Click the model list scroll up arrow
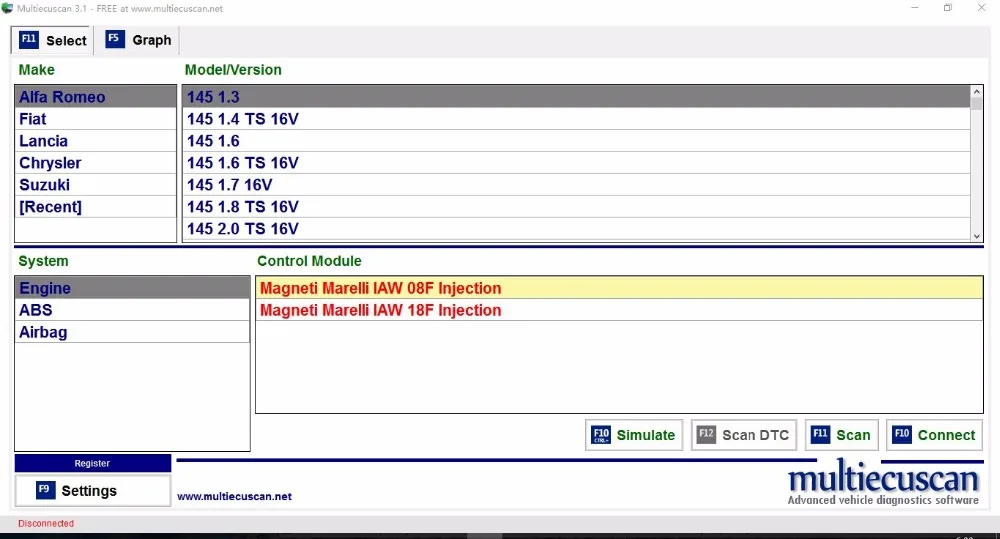The image size is (1000, 539). coord(976,92)
